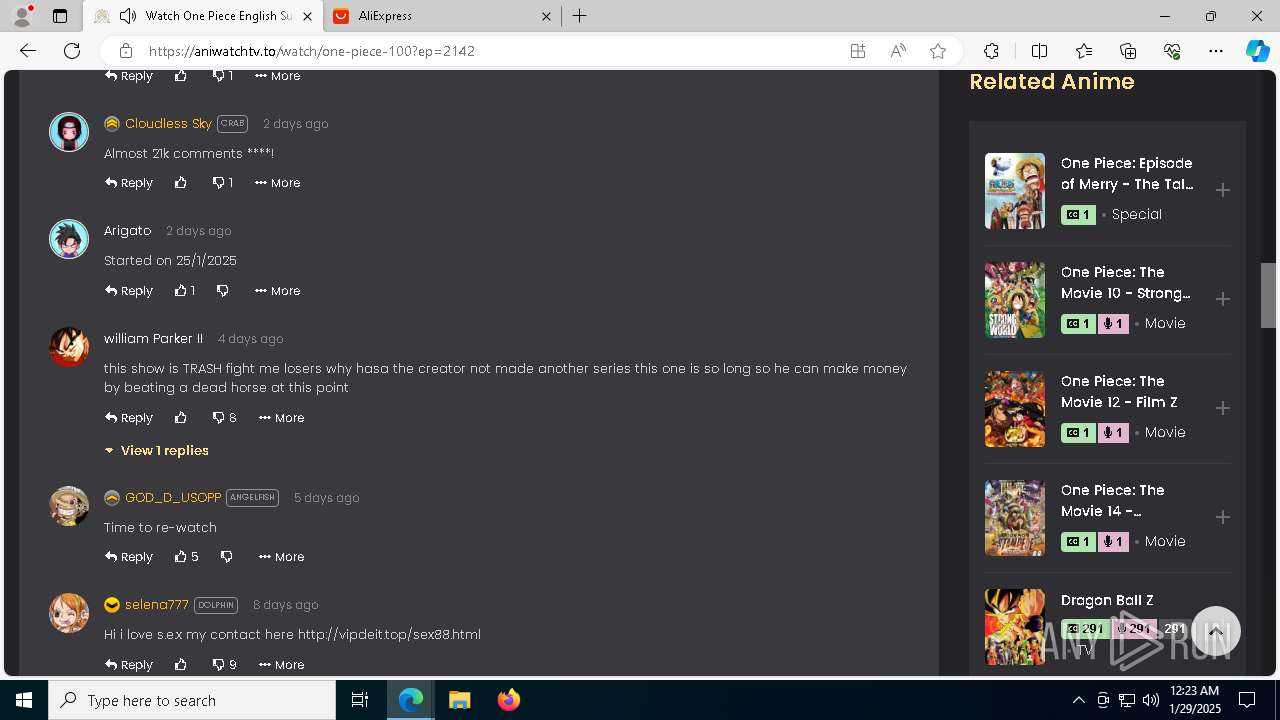The height and width of the screenshot is (720, 1280).
Task: Open More options on selena777's comment
Action: 281,665
